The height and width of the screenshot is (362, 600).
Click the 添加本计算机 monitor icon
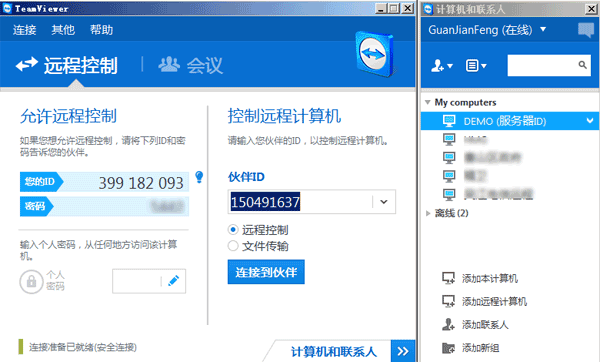(x=448, y=278)
